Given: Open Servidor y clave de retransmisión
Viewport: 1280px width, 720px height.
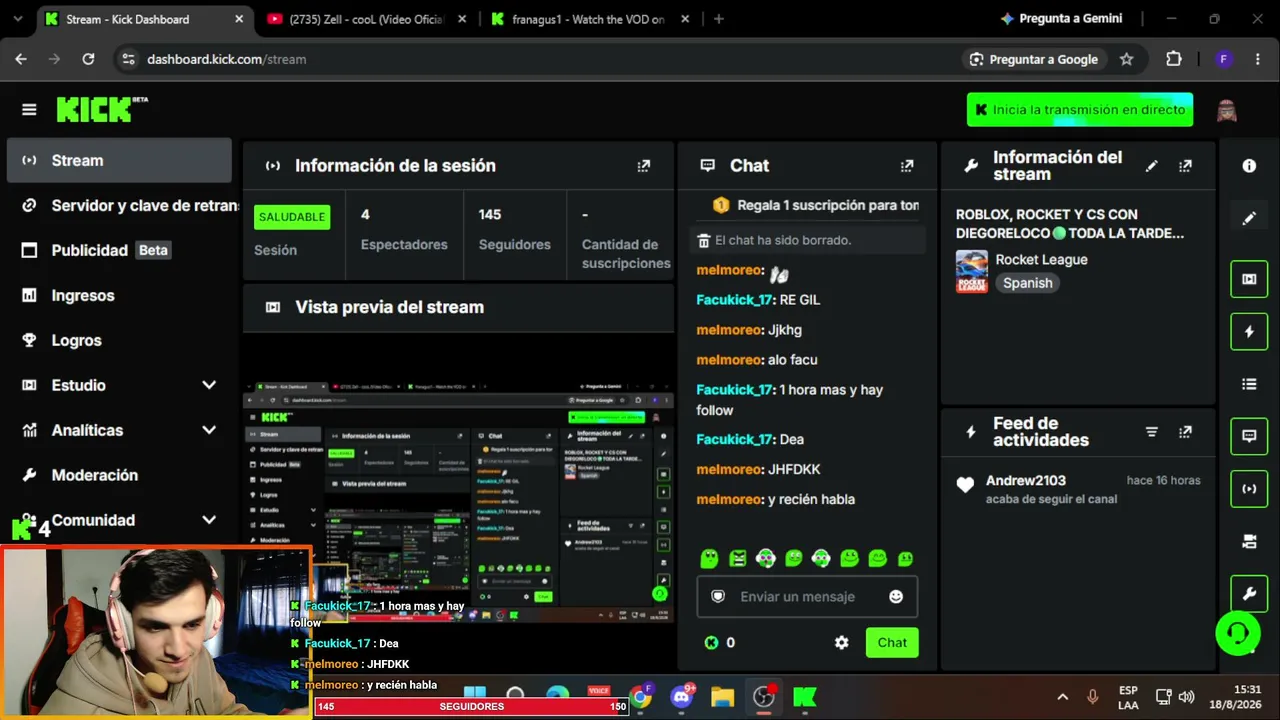Looking at the screenshot, I should click(119, 205).
